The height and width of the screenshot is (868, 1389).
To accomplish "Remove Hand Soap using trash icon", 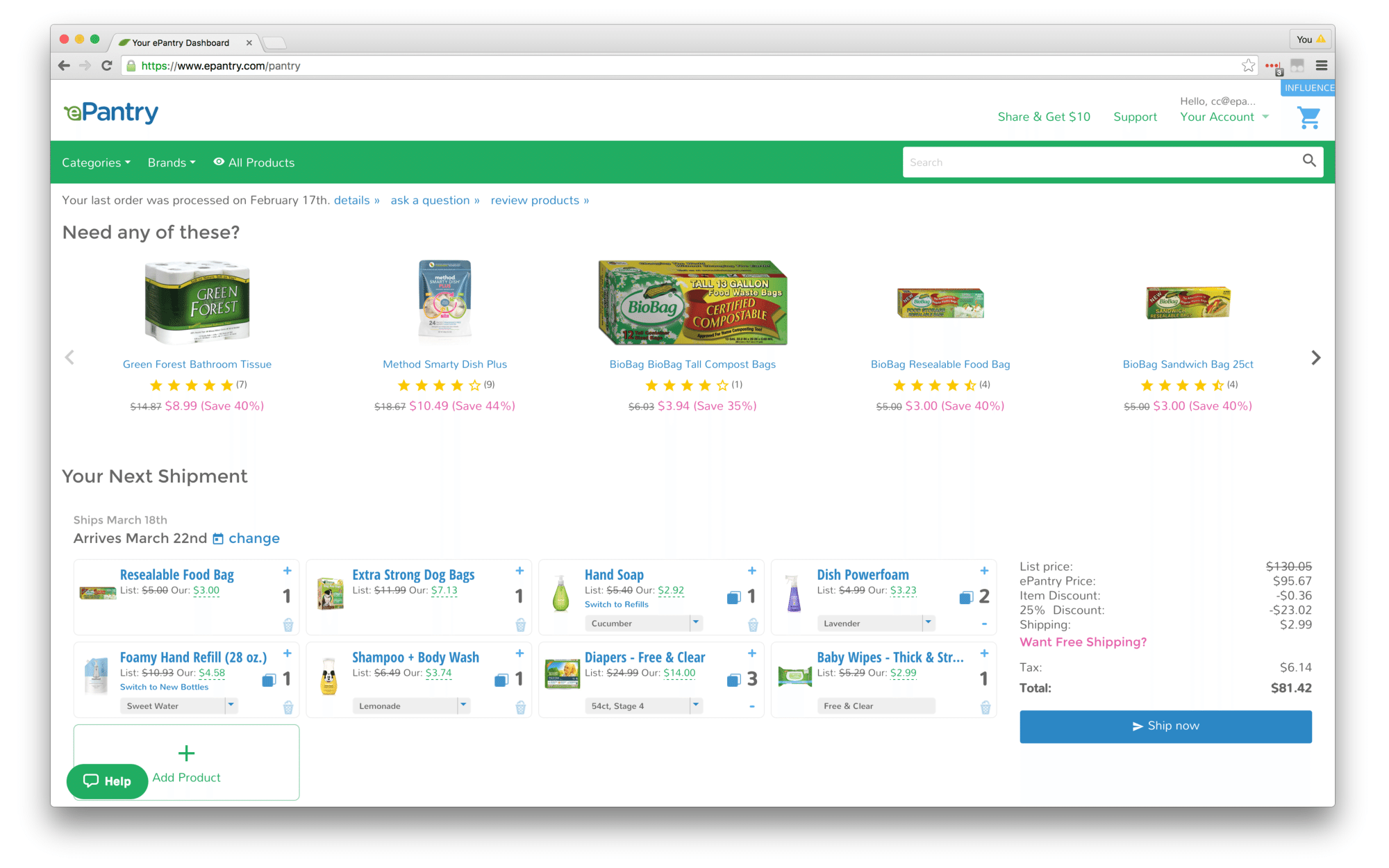I will 753,625.
